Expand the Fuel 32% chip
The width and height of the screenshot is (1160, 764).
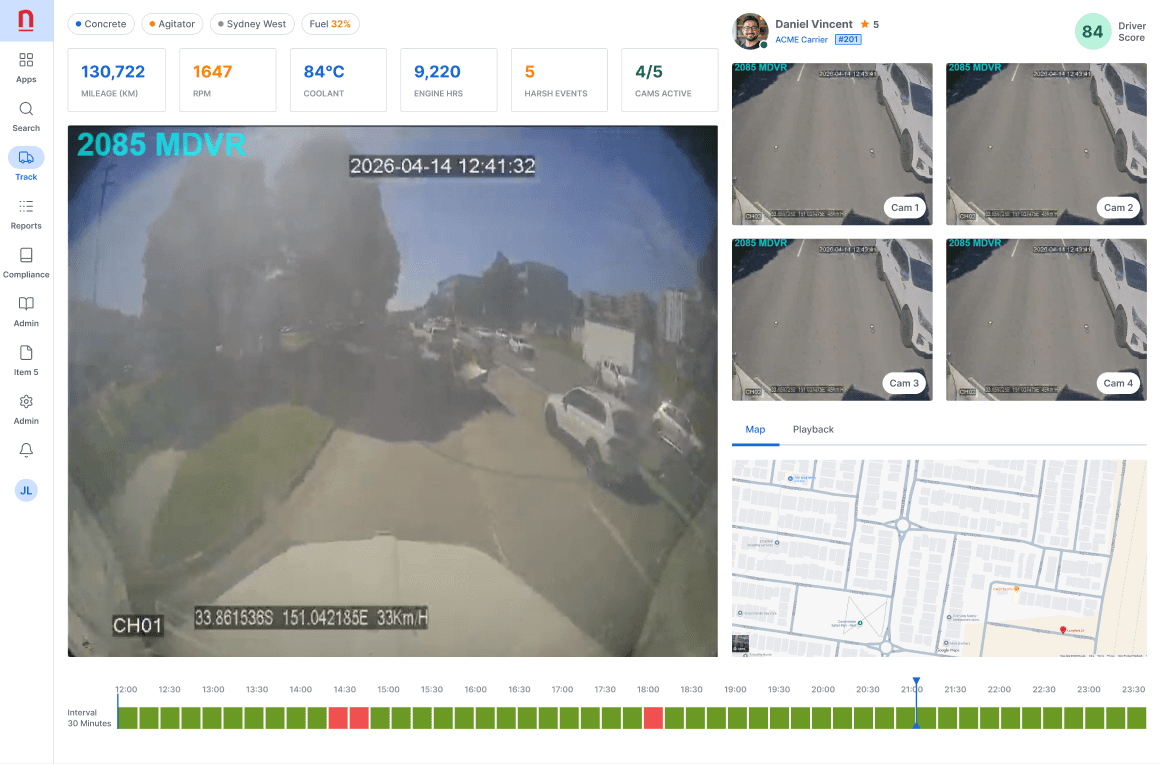point(330,23)
